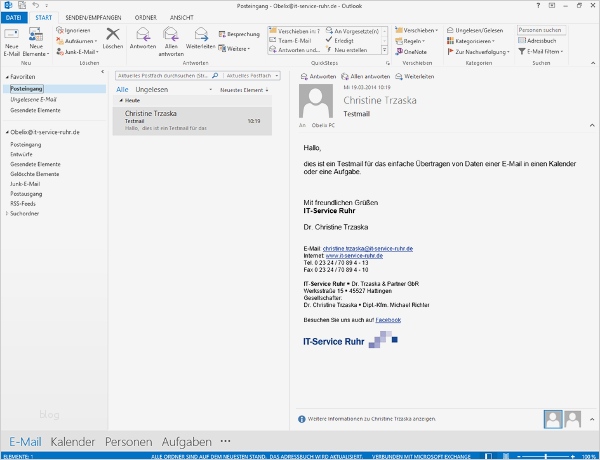Viewport: 600px width, 460px height.
Task: Show Alle messages filter
Action: click(122, 90)
